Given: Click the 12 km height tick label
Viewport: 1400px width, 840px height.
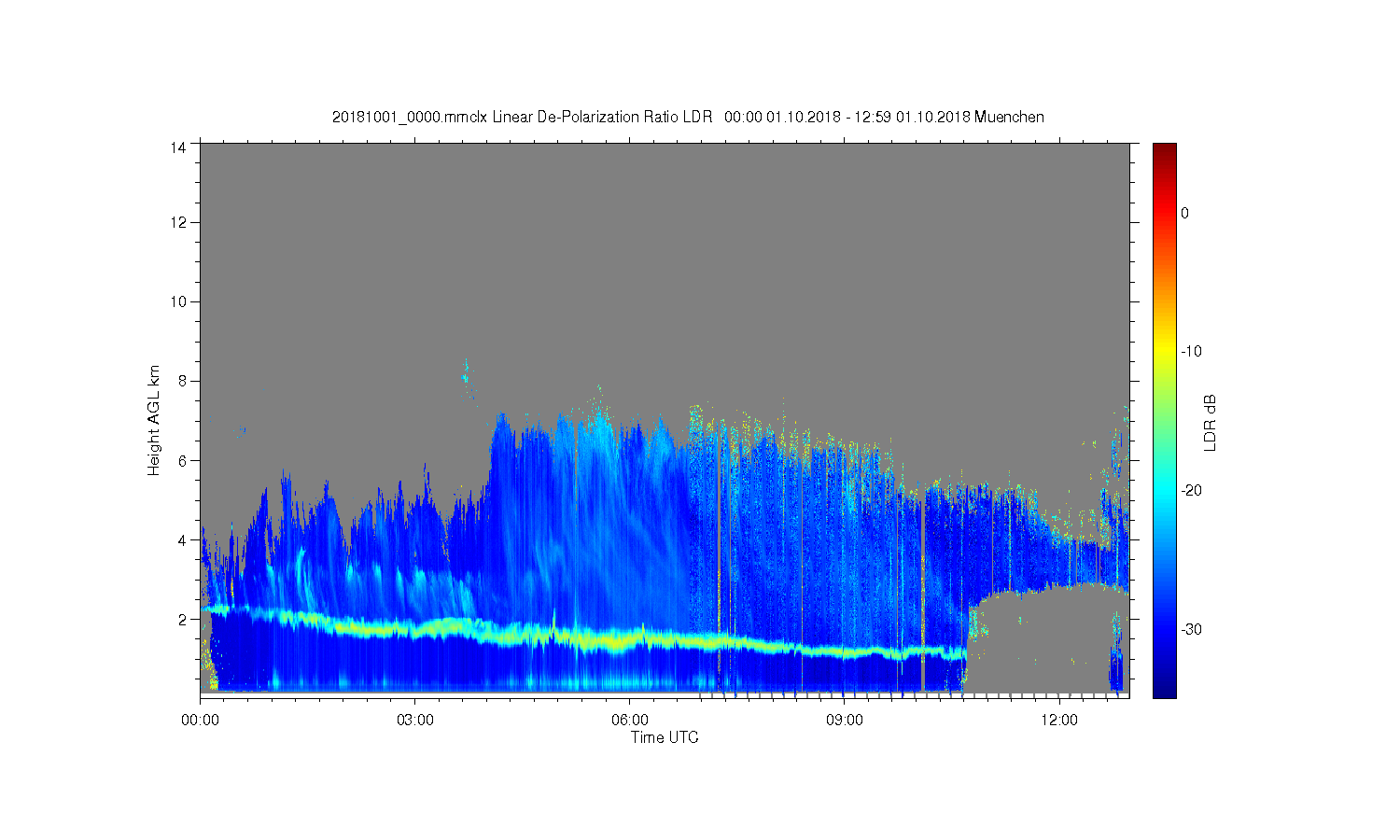Looking at the screenshot, I should [x=179, y=222].
